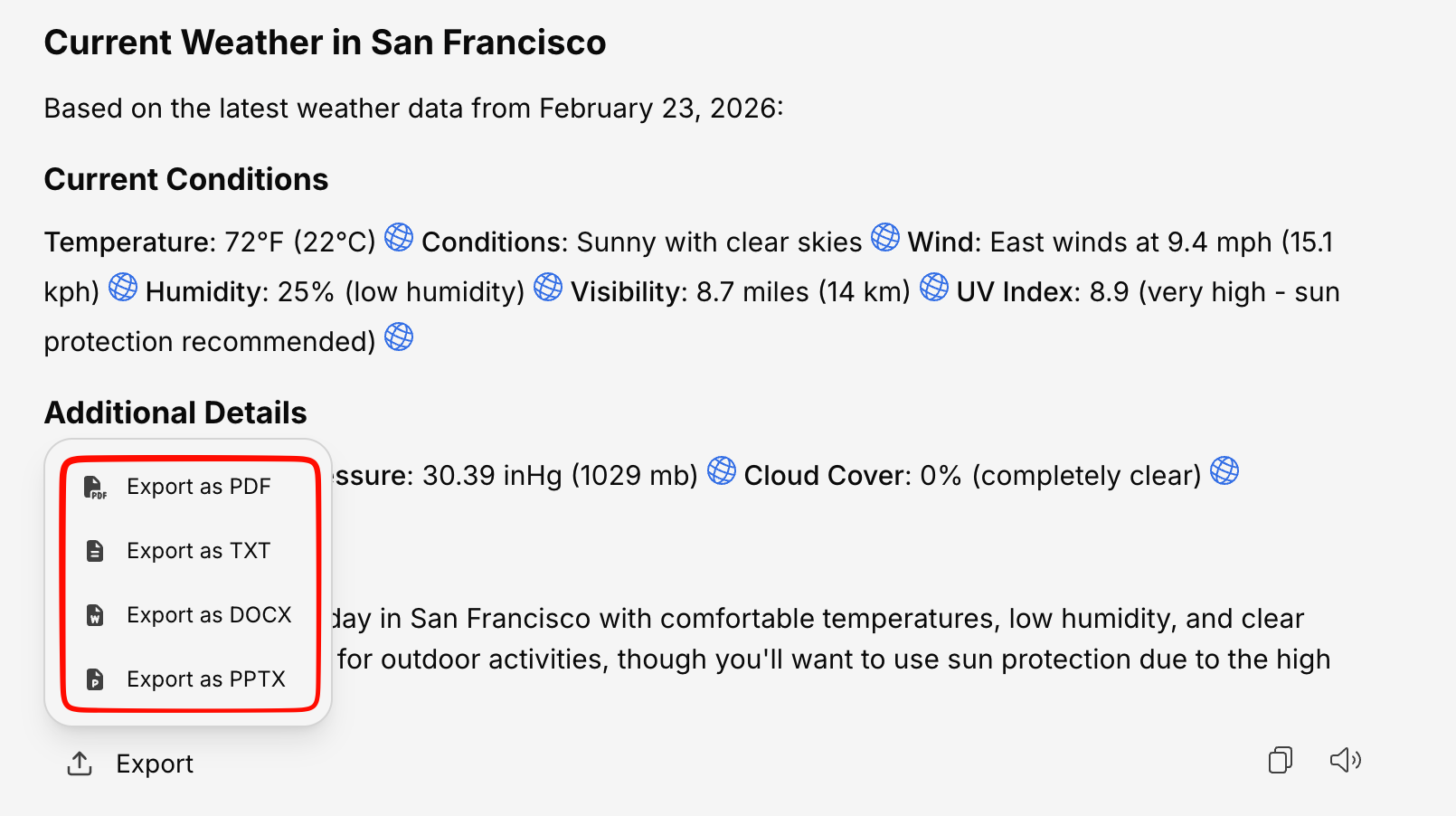This screenshot has width=1456, height=816.
Task: Click the PDF file icon in menu
Action: tap(95, 488)
